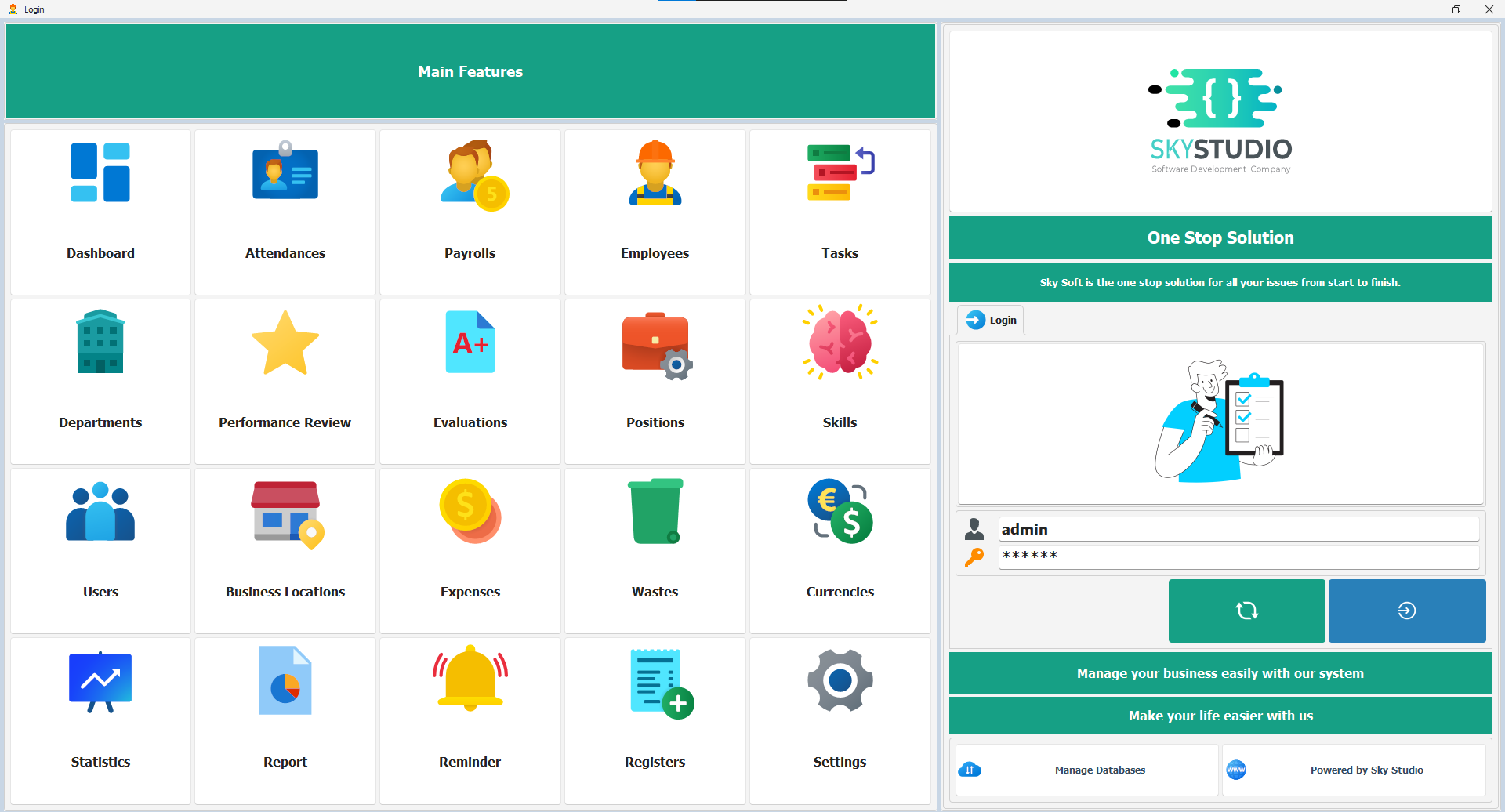The height and width of the screenshot is (812, 1505).
Task: Open the Departments module
Action: 100,381
